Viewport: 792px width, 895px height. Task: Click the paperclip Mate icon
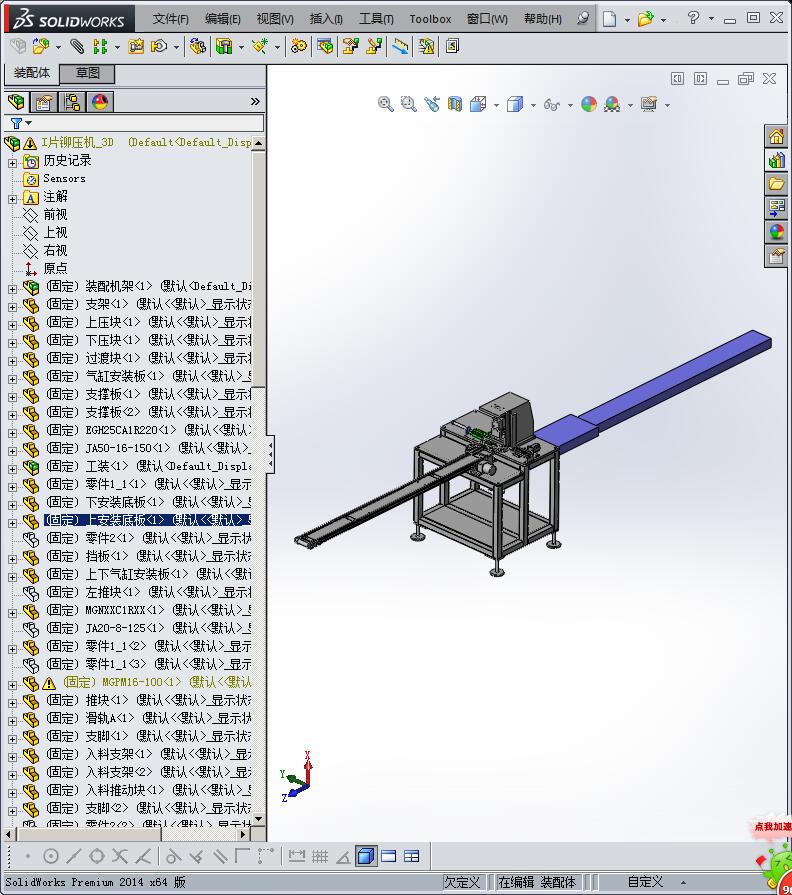(x=77, y=46)
